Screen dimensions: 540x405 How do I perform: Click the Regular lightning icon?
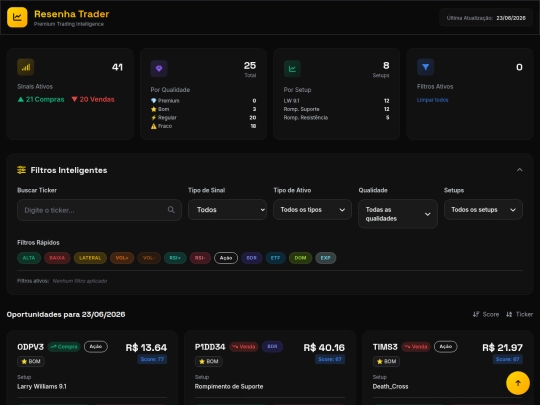154,117
